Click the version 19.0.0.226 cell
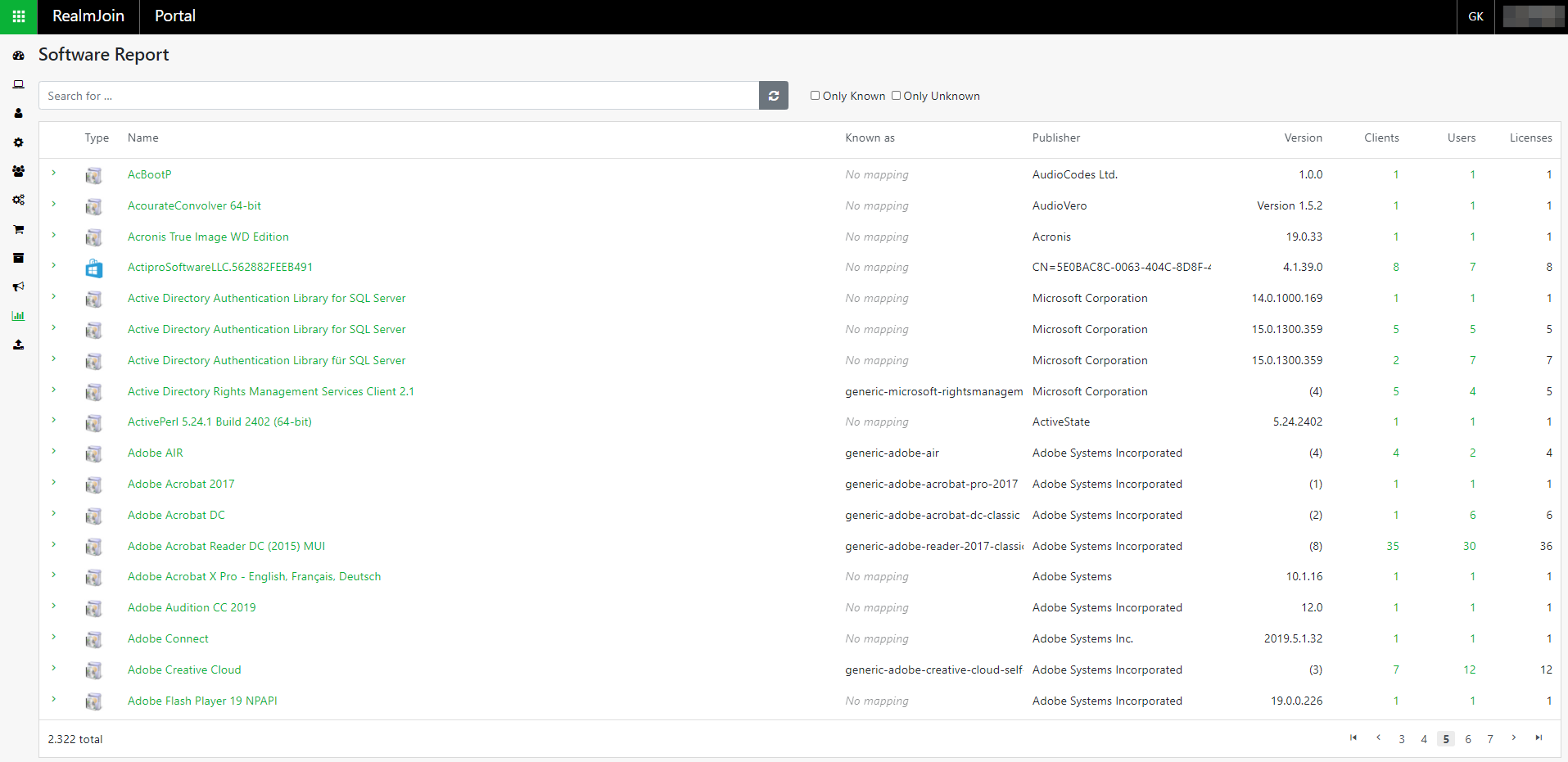This screenshot has width=1568, height=762. (x=1296, y=701)
